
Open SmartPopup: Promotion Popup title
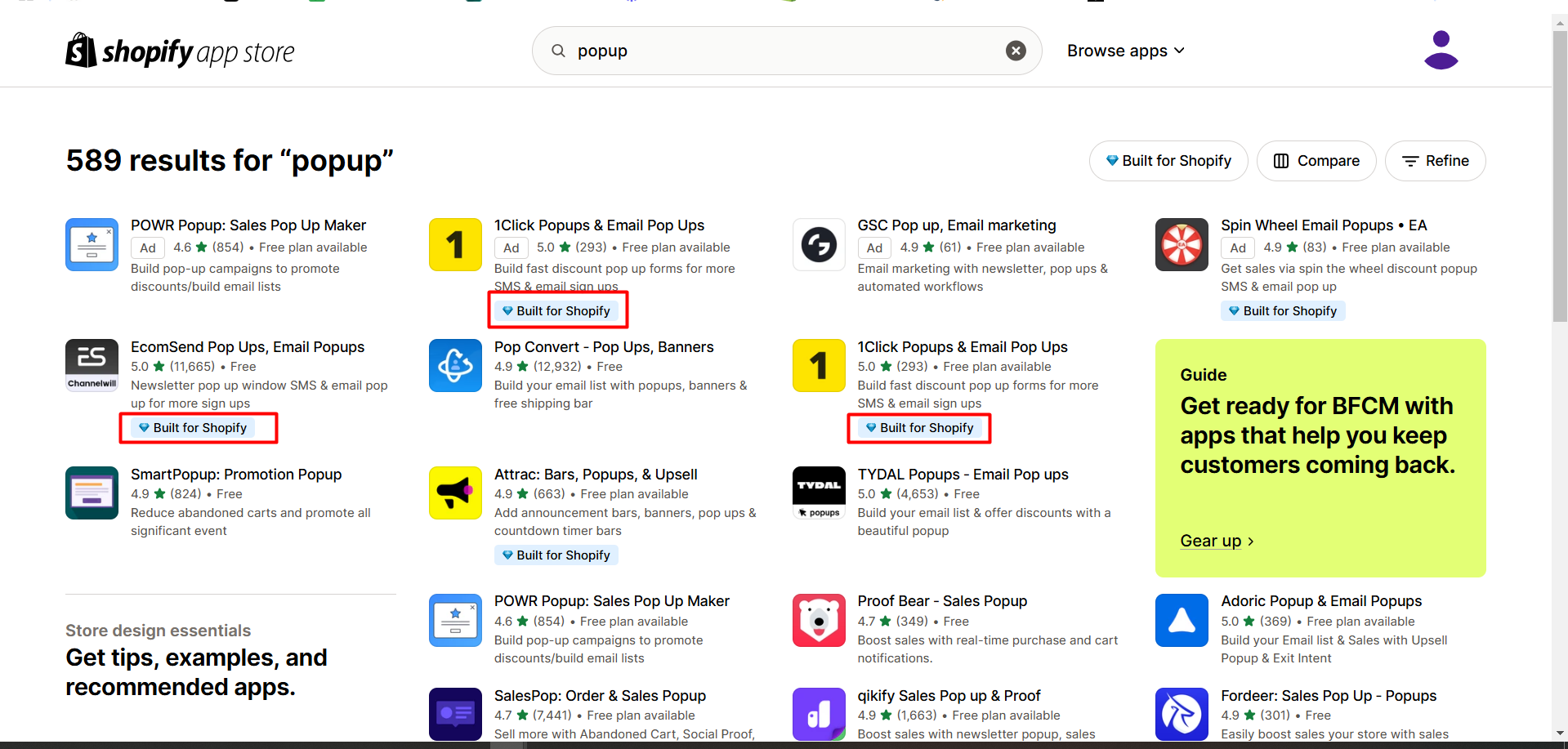point(236,475)
